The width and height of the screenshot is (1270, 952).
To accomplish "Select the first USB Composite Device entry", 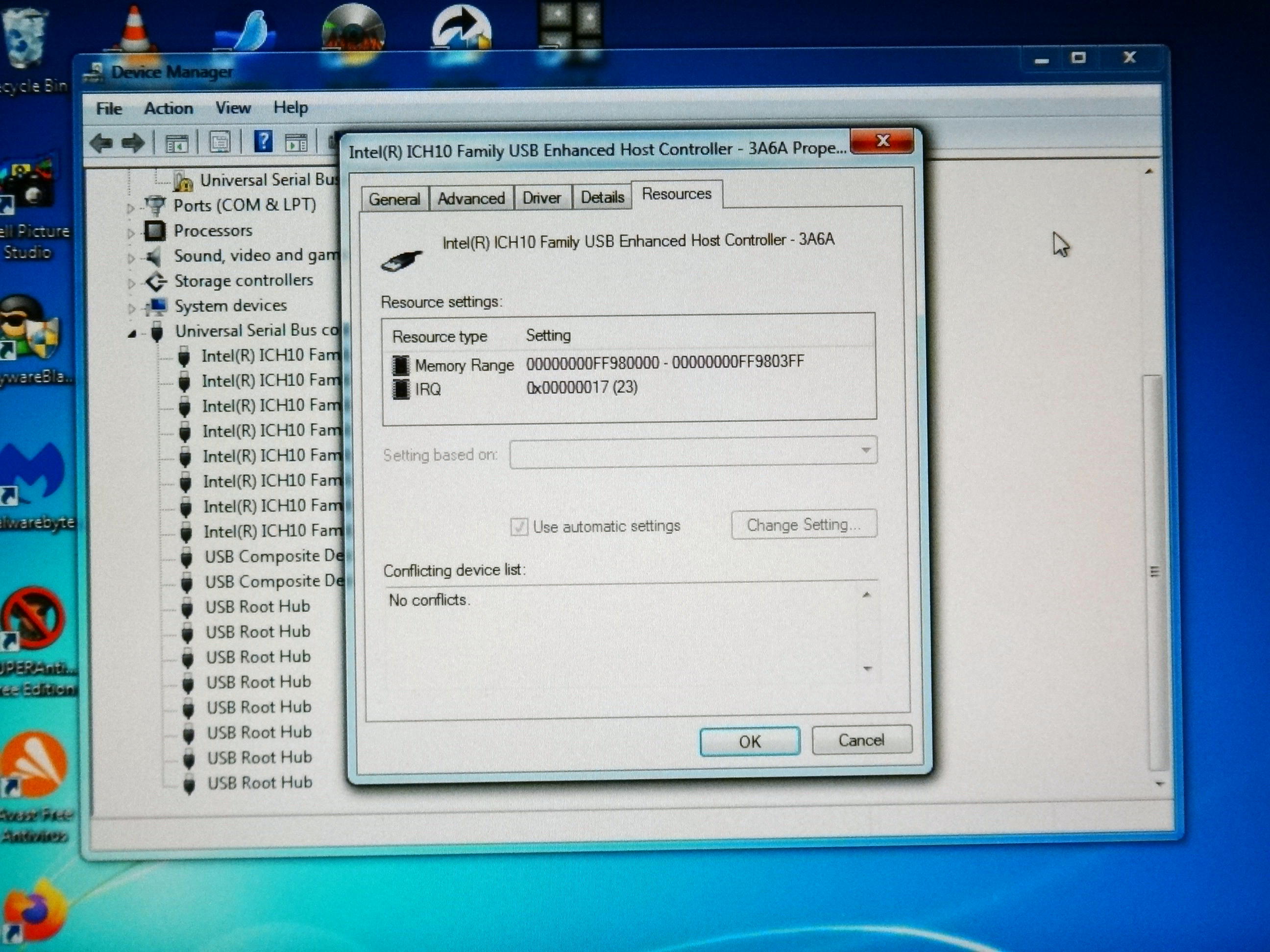I will (274, 556).
